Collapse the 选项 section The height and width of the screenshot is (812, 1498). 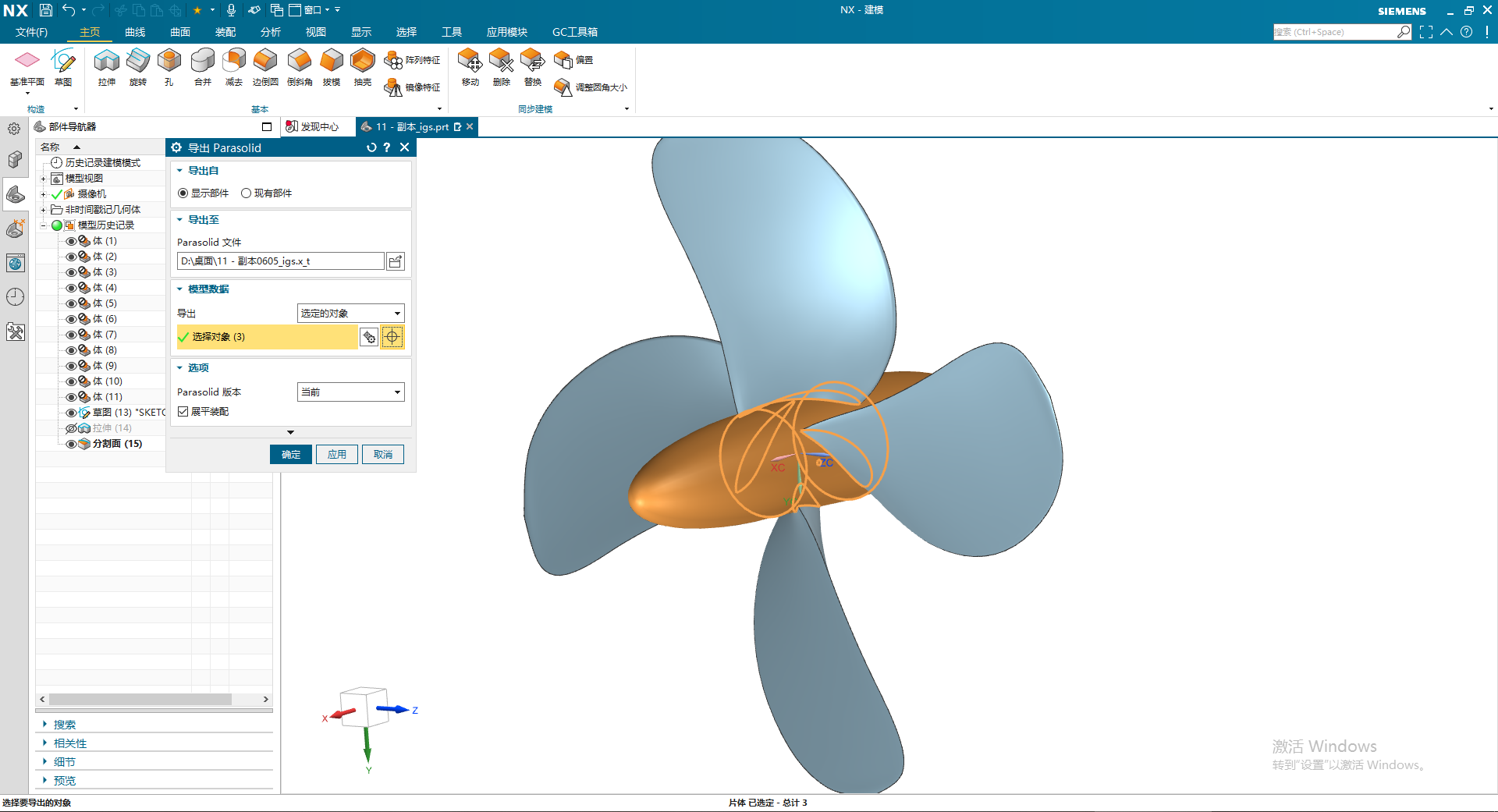pos(179,368)
